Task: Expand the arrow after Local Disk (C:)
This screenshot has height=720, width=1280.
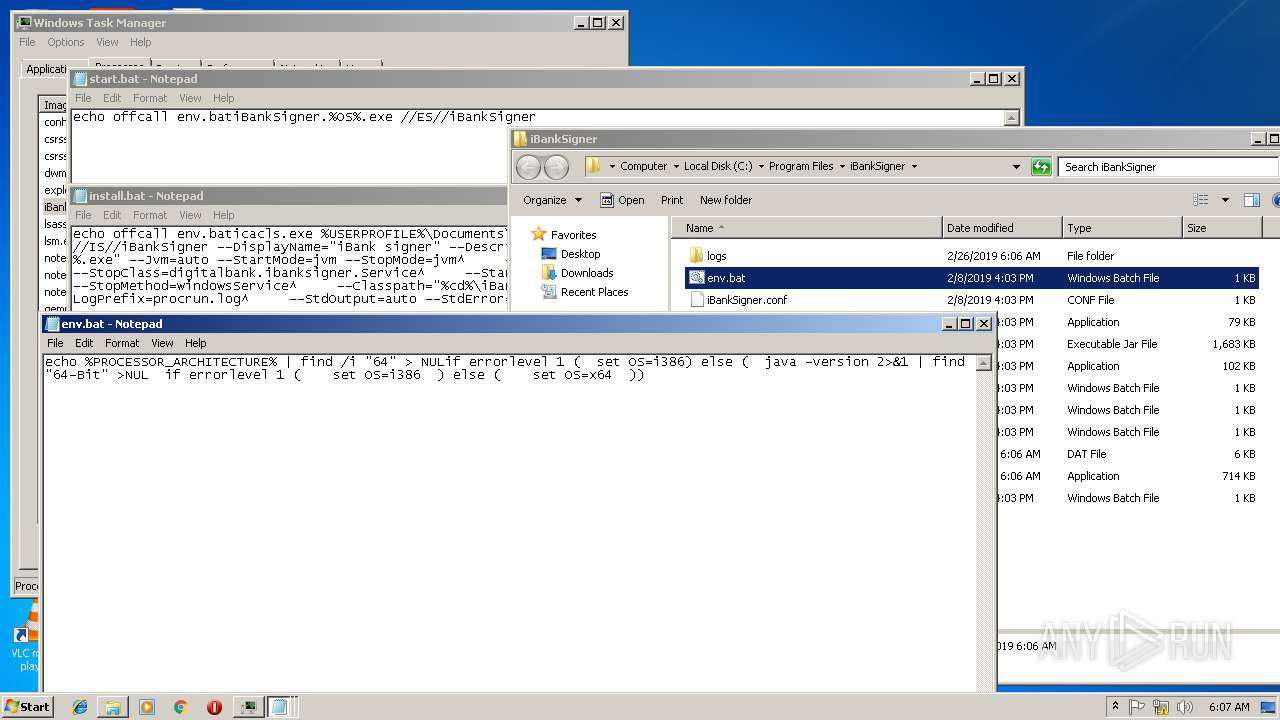Action: click(x=760, y=167)
